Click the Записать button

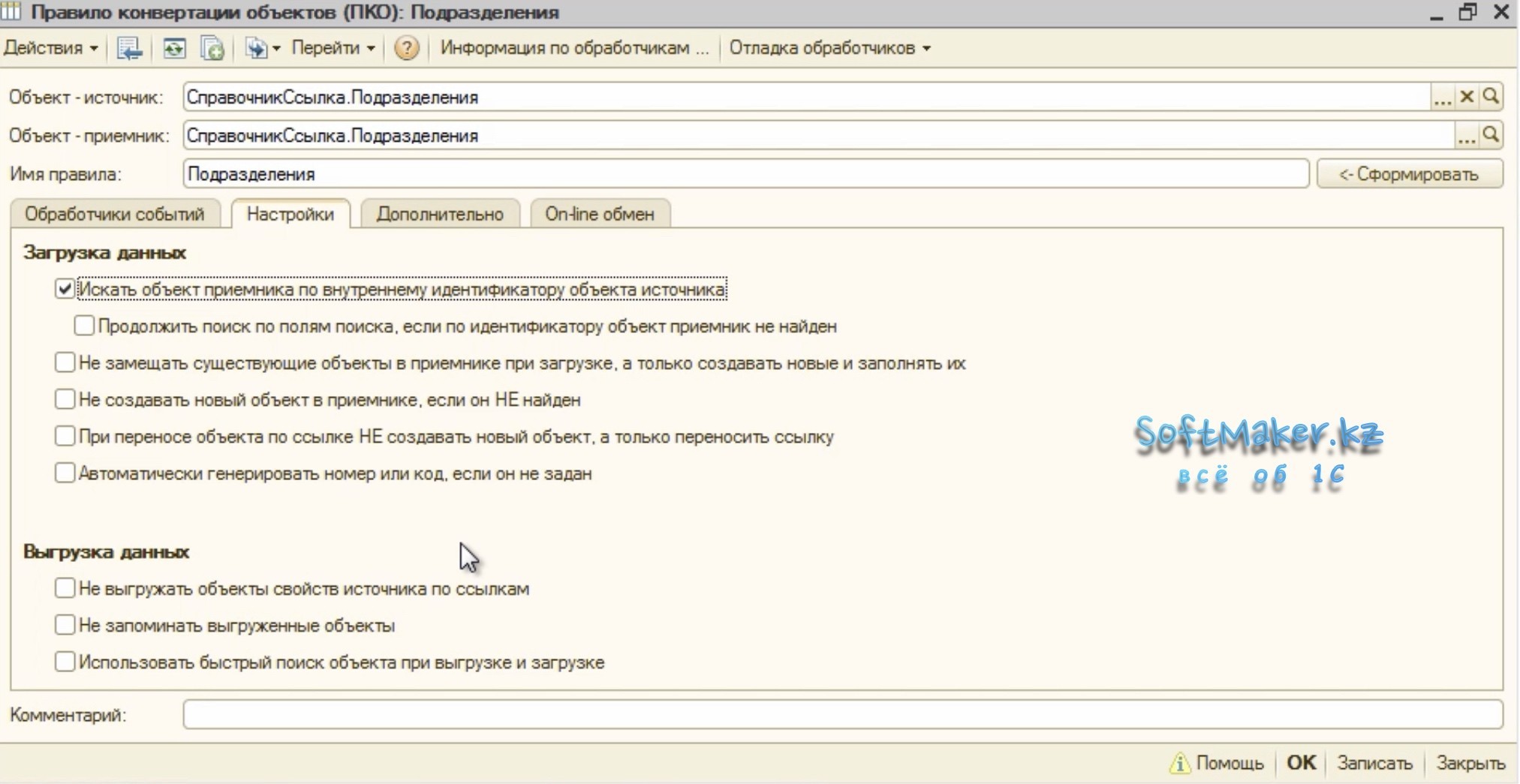[x=1374, y=763]
